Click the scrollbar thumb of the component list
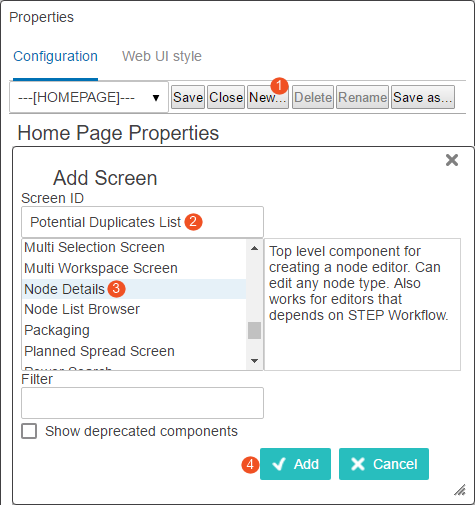Viewport: 475px width, 505px height. pyautogui.click(x=254, y=330)
